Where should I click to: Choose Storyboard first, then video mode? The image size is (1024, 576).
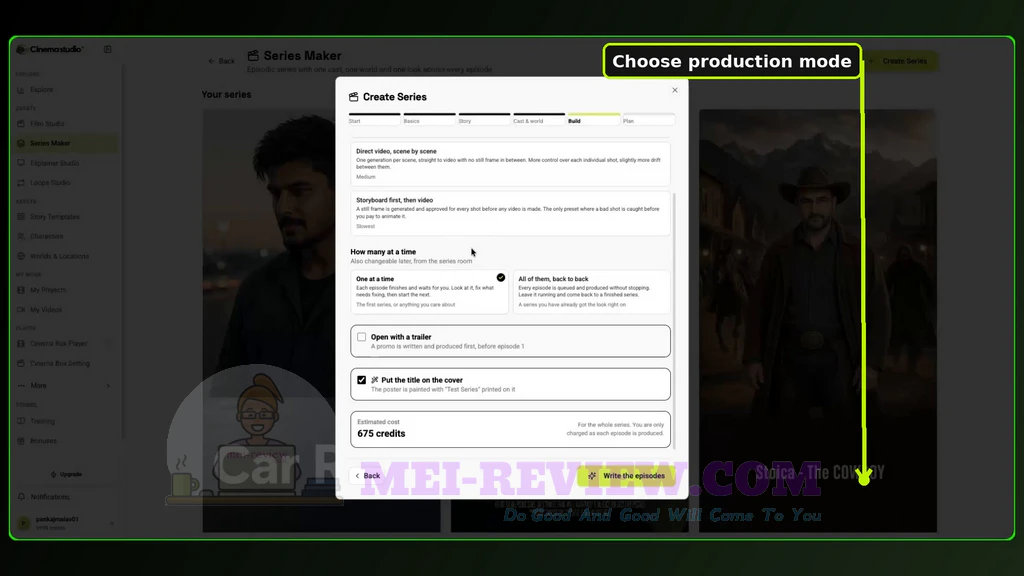510,213
